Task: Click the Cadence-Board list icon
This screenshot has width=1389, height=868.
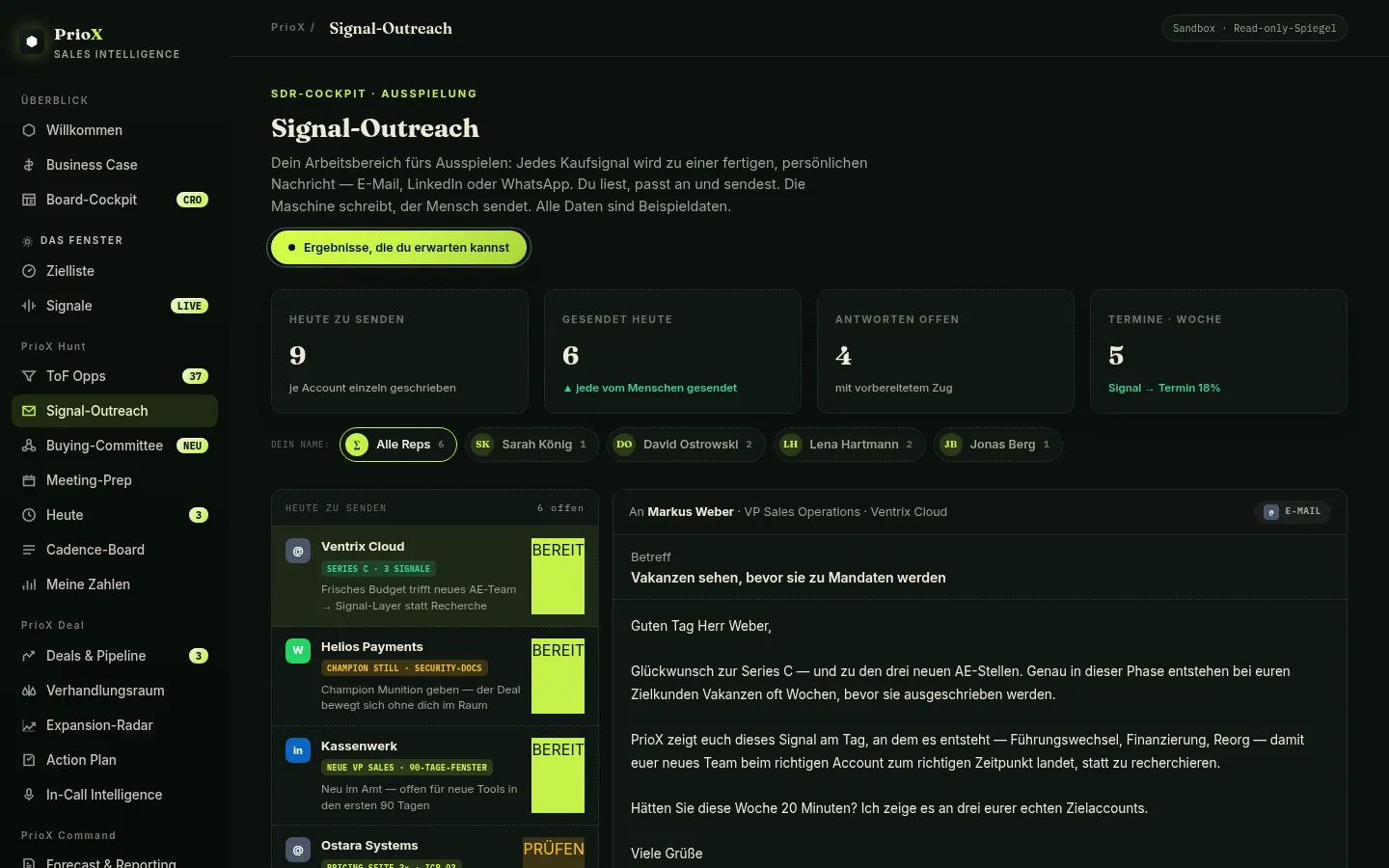Action: pyautogui.click(x=29, y=550)
